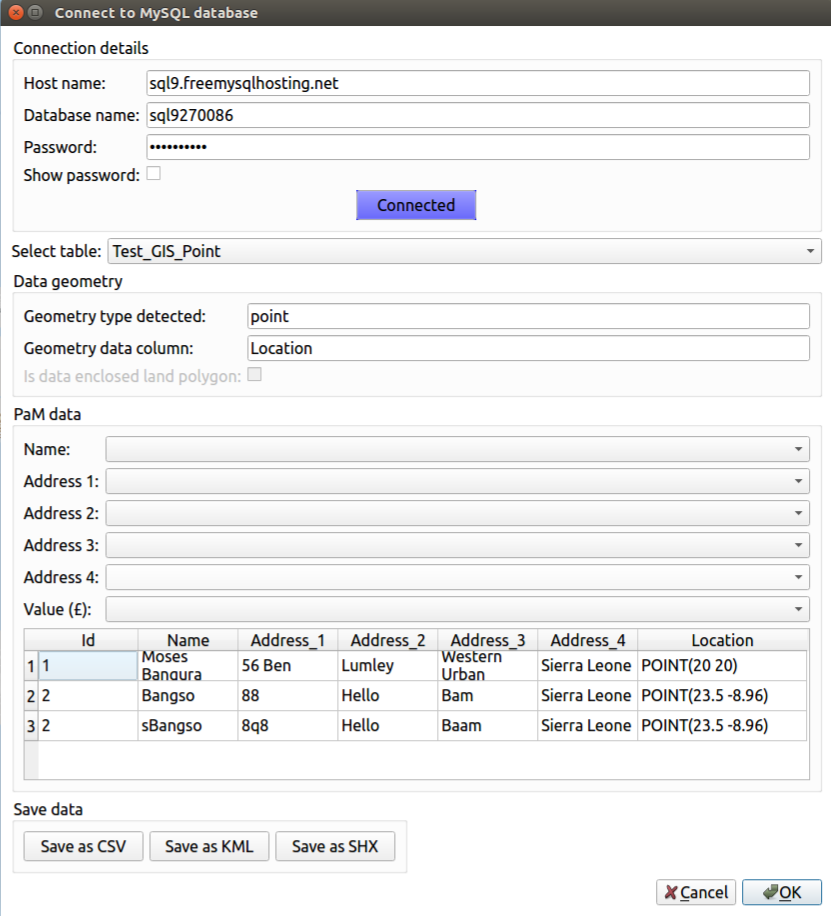Click Save as SHX button
The width and height of the screenshot is (831, 916).
click(x=335, y=846)
